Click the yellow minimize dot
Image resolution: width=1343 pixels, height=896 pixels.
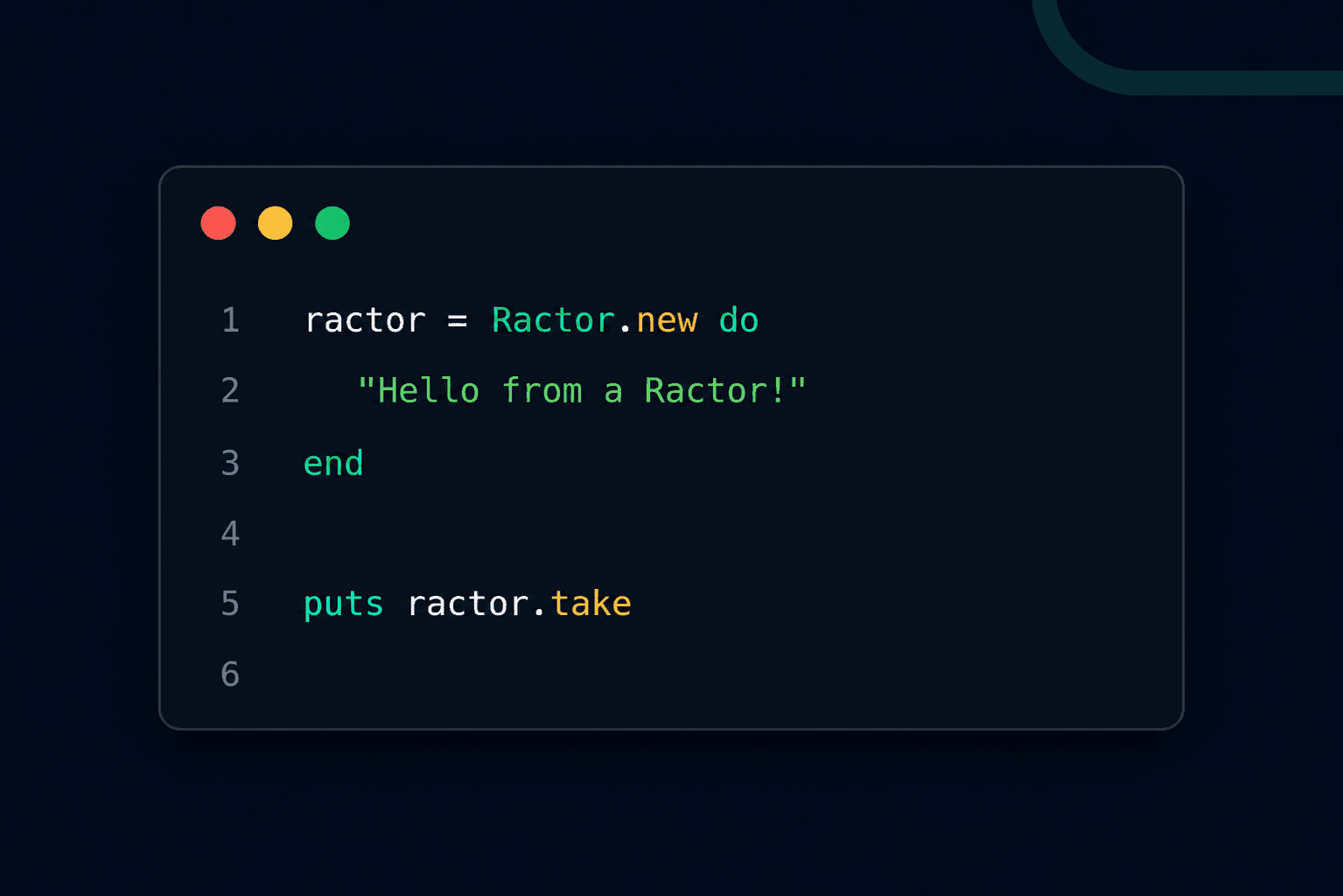tap(275, 223)
